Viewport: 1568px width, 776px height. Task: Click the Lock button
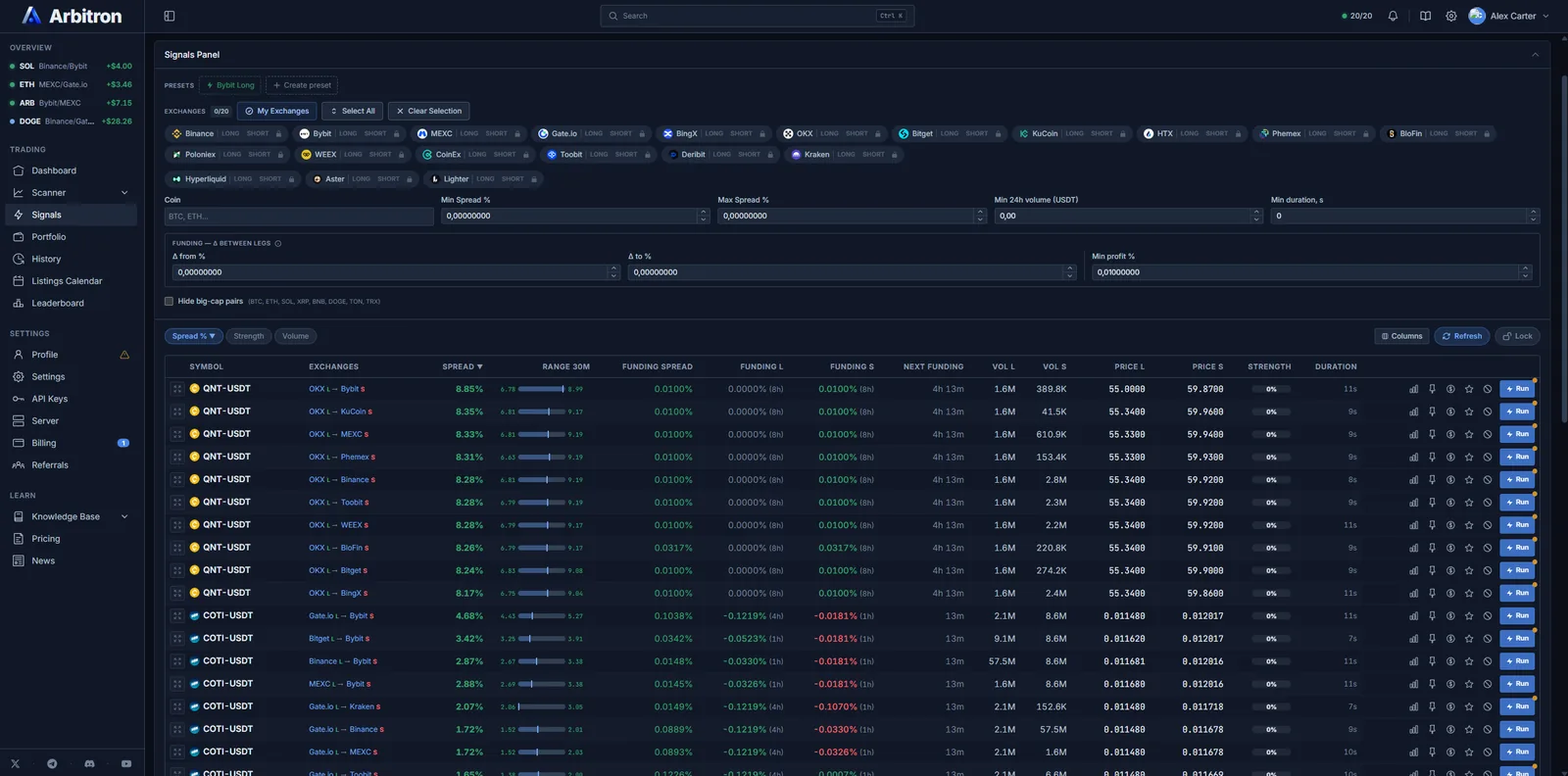pos(1518,336)
